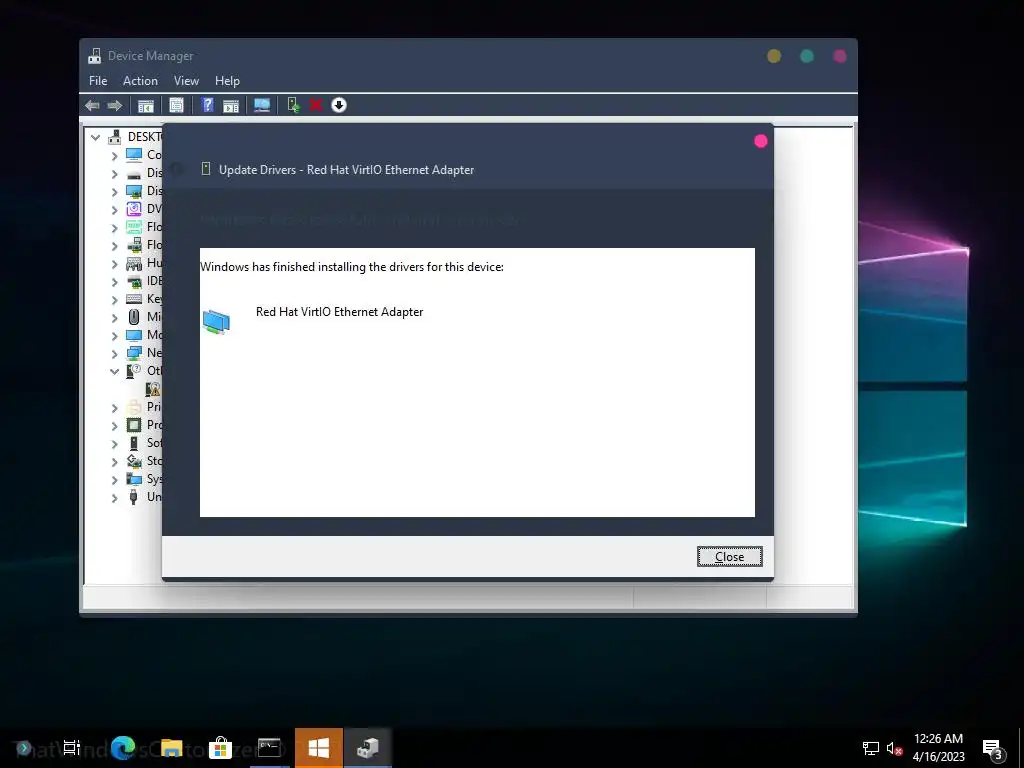Click the update device driver toolbar icon

pos(293,105)
